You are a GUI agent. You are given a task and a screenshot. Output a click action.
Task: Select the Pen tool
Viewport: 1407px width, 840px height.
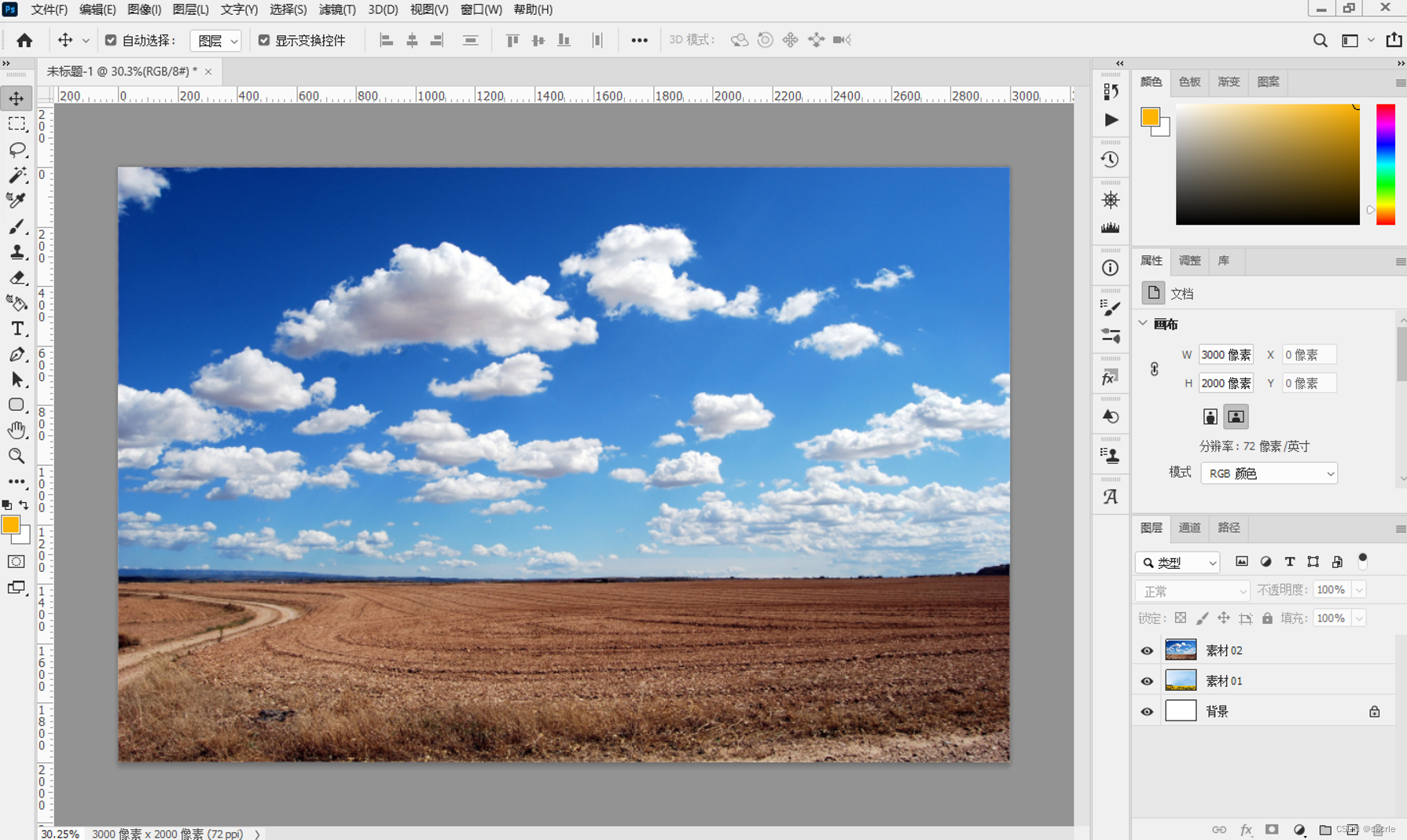17,354
